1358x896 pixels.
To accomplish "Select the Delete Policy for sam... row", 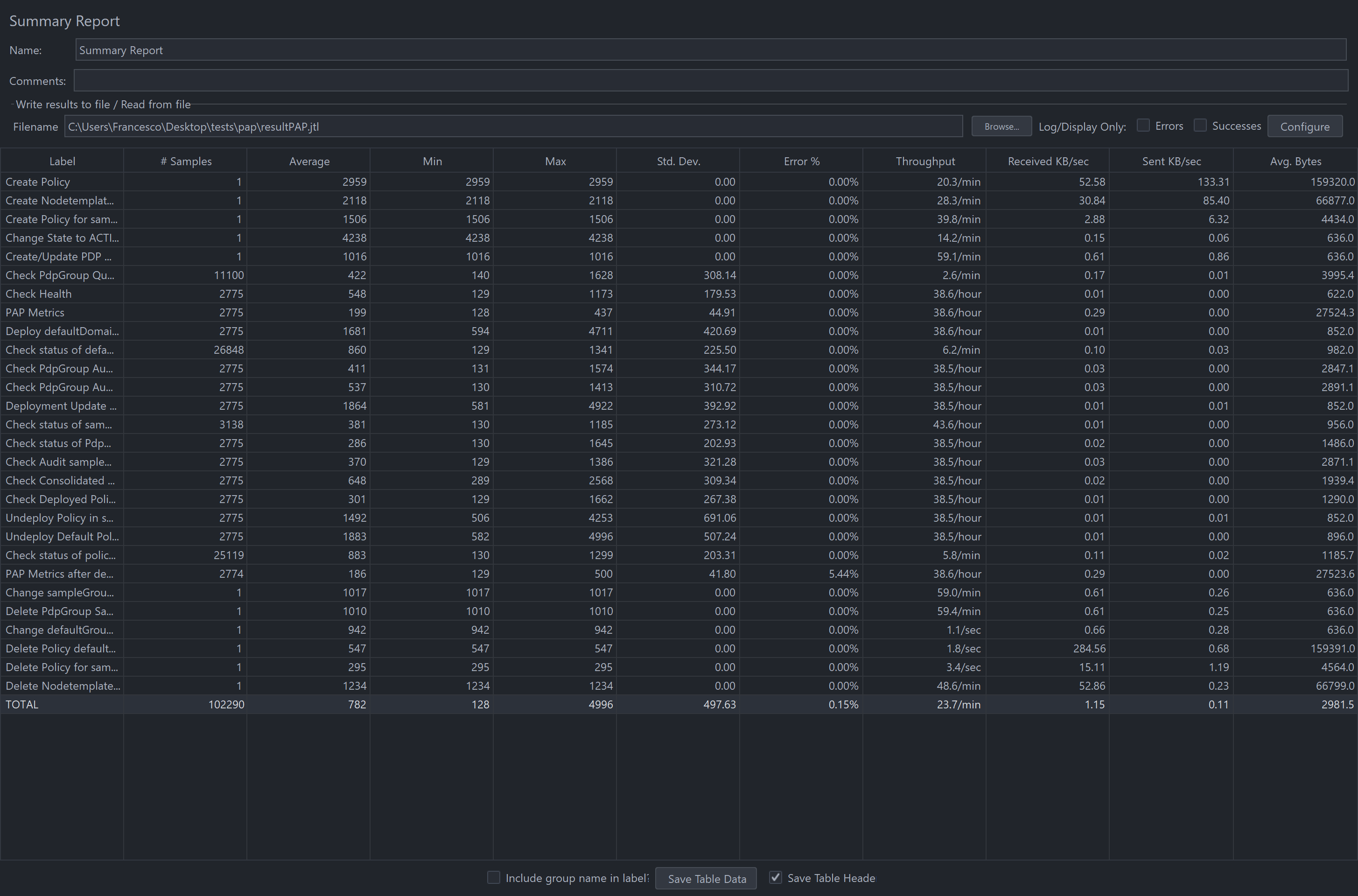I will click(x=679, y=667).
